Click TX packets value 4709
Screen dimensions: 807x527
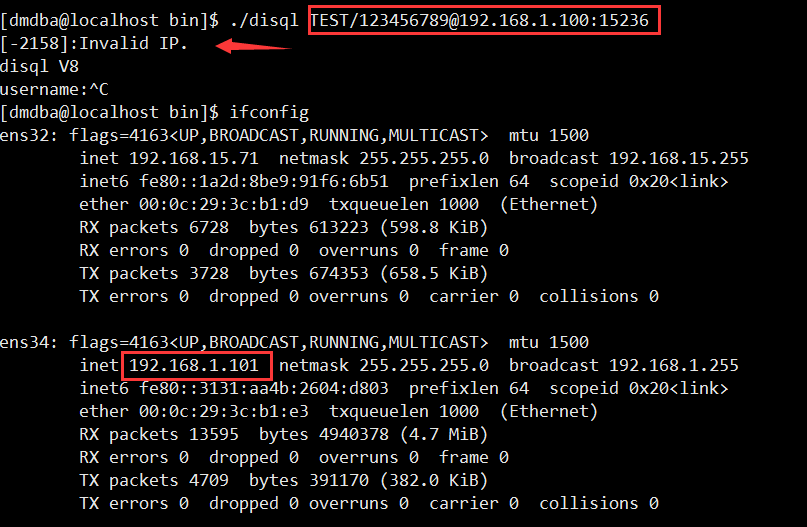[x=208, y=480]
